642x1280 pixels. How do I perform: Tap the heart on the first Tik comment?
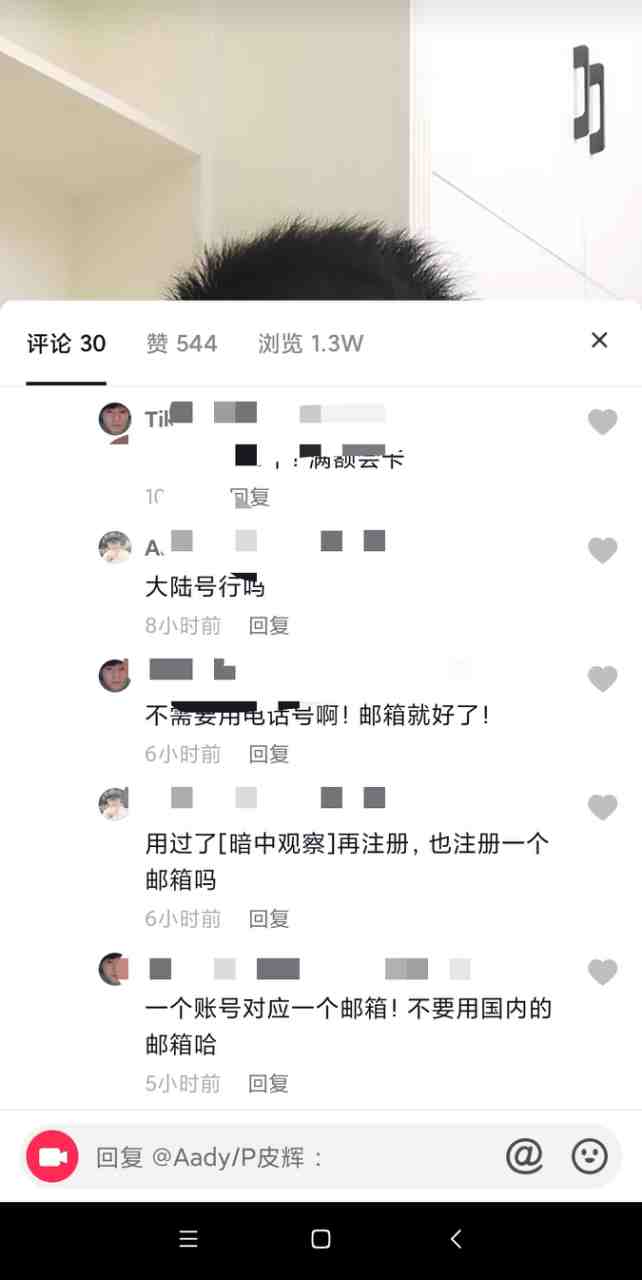pos(602,422)
